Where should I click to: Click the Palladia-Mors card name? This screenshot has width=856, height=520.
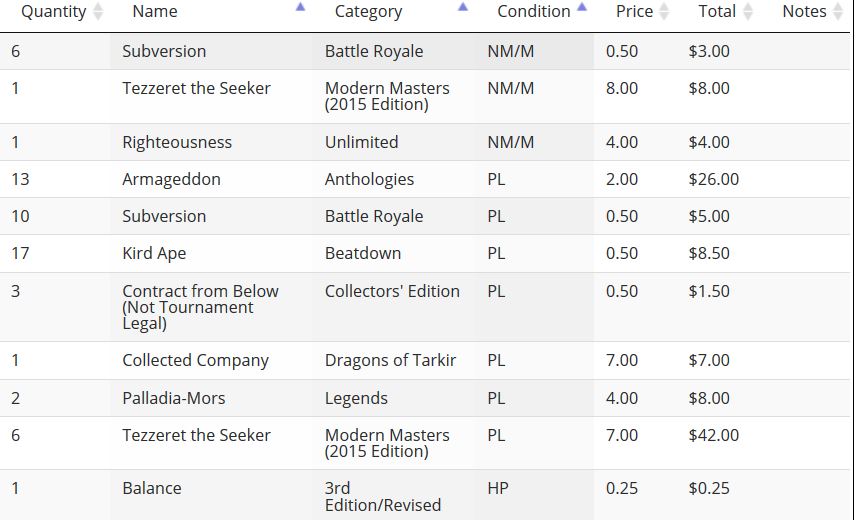[173, 398]
